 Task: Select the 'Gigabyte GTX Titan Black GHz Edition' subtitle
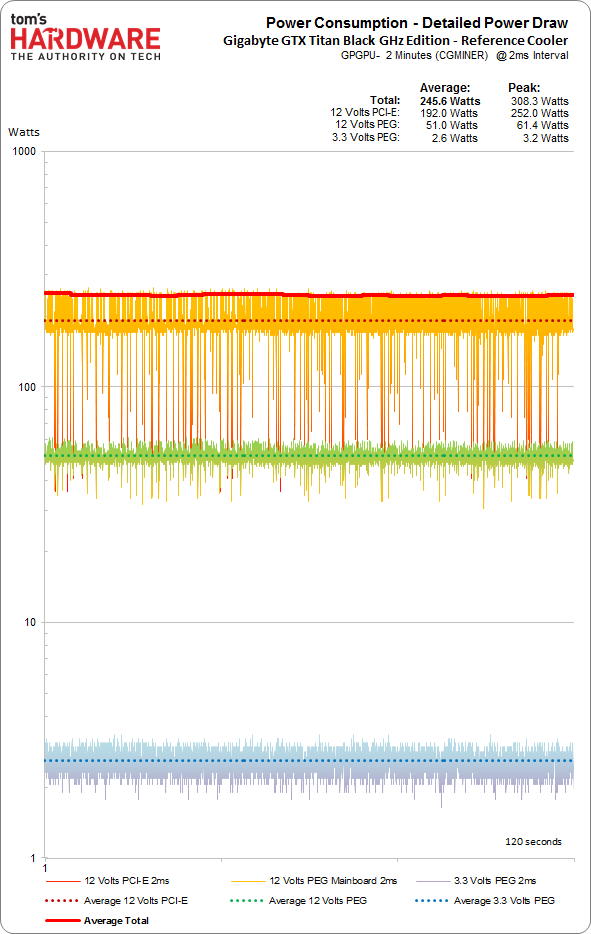[337, 41]
